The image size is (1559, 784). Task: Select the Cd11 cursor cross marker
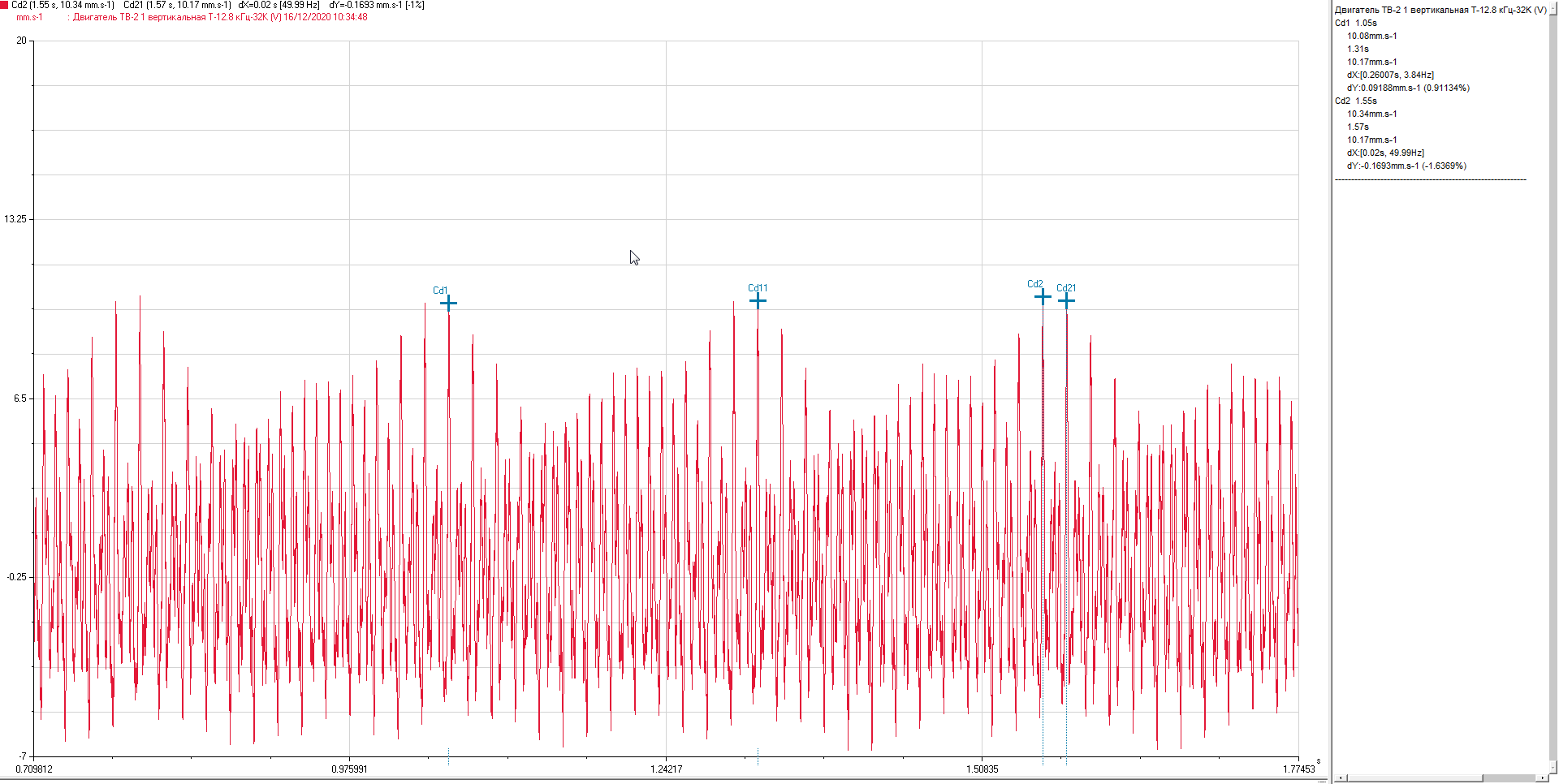pos(758,301)
